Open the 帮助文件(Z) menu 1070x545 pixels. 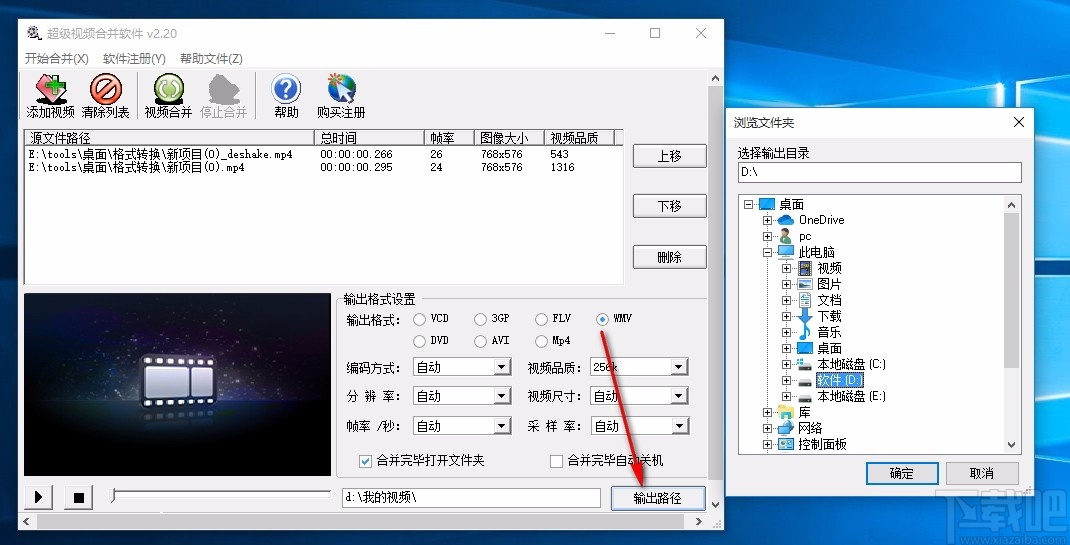click(x=212, y=59)
